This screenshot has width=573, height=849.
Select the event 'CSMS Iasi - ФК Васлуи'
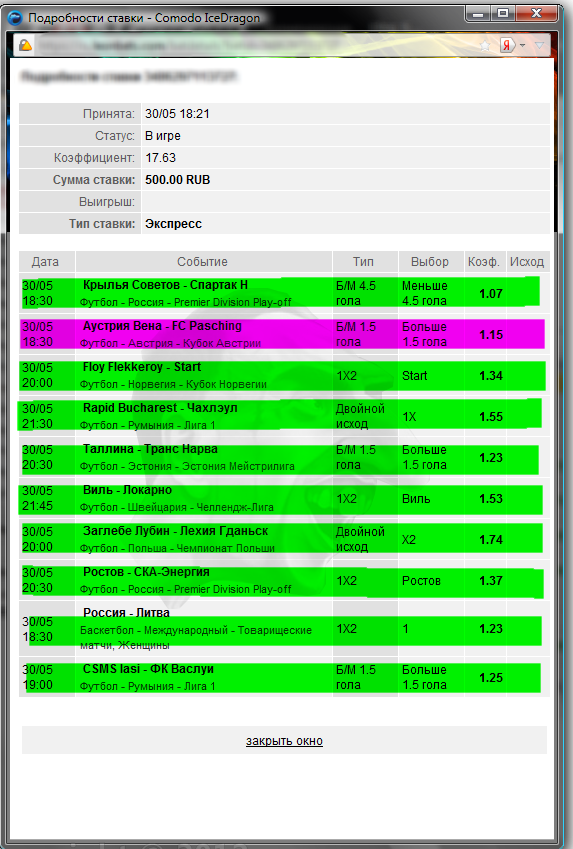148,669
